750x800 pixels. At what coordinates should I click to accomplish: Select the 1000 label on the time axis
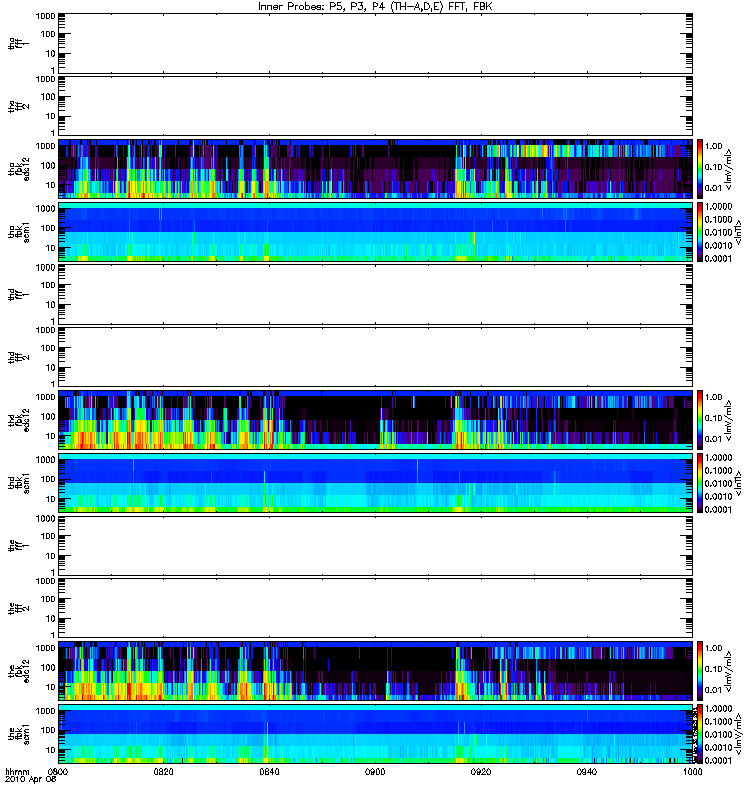[x=692, y=772]
